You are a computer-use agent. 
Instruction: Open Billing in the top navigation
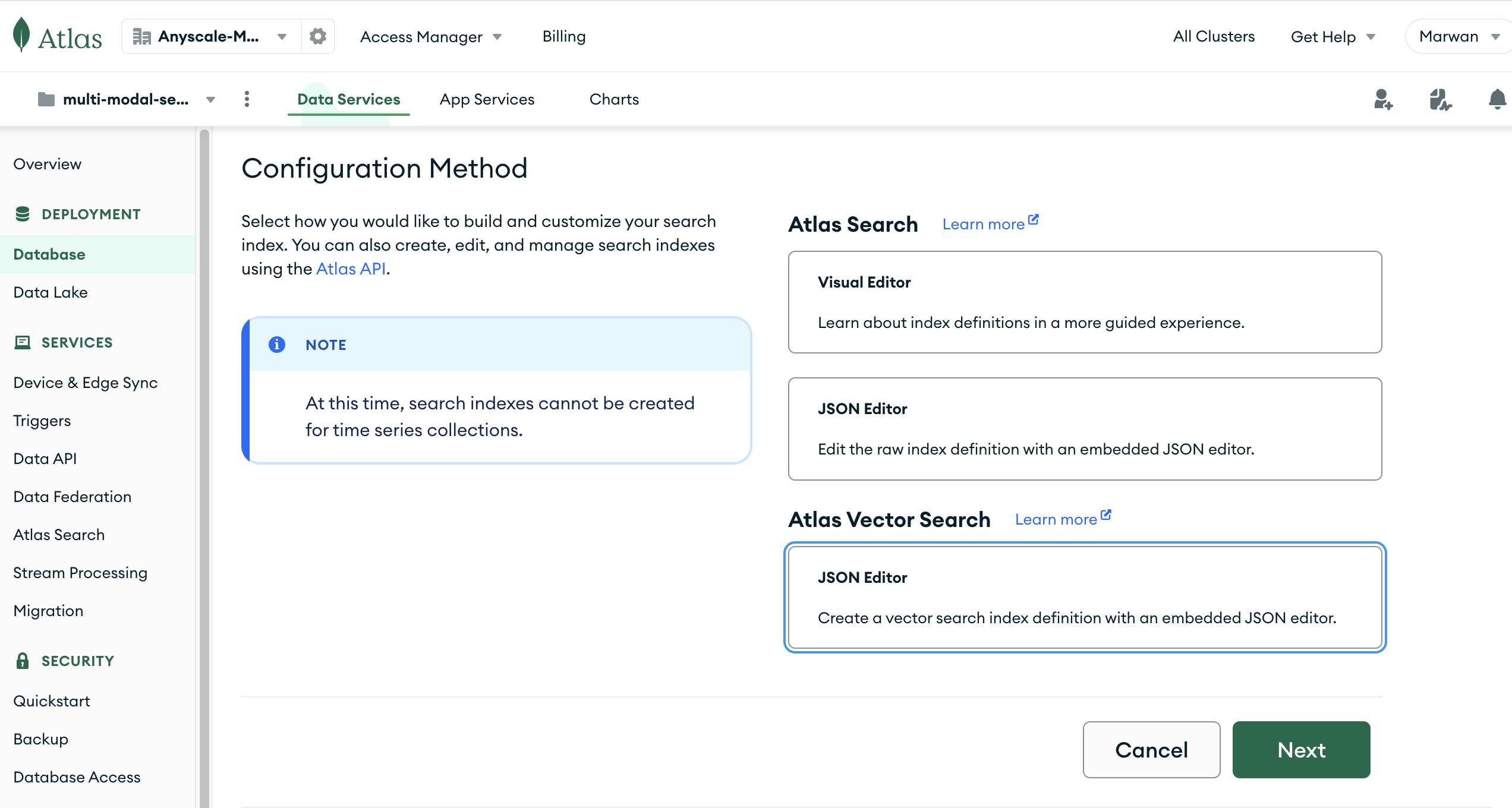click(x=564, y=36)
